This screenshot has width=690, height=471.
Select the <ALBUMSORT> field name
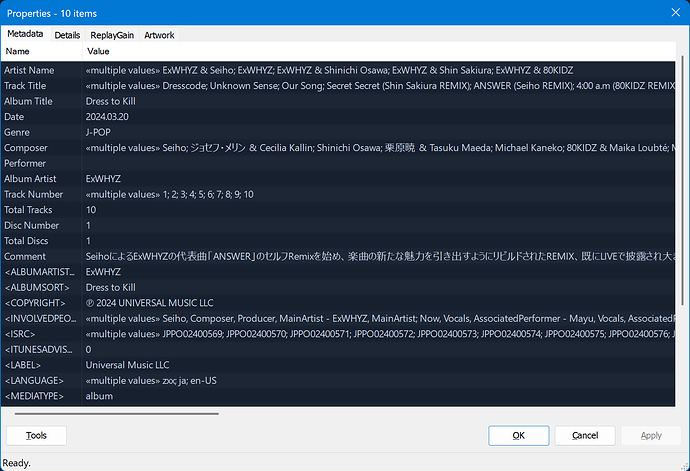coord(37,287)
